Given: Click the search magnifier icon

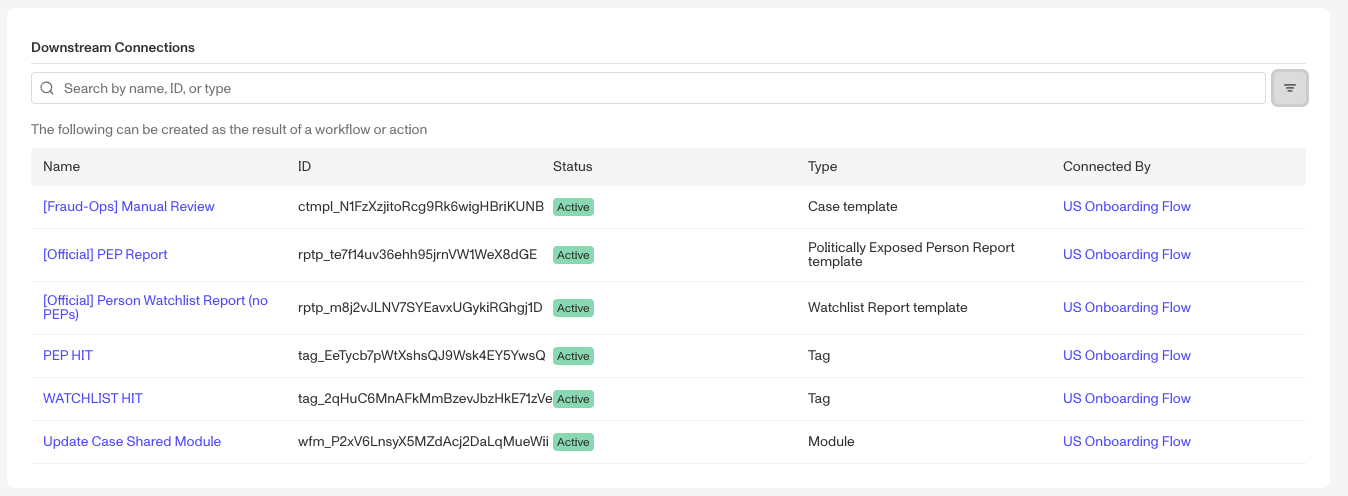Looking at the screenshot, I should tap(47, 88).
